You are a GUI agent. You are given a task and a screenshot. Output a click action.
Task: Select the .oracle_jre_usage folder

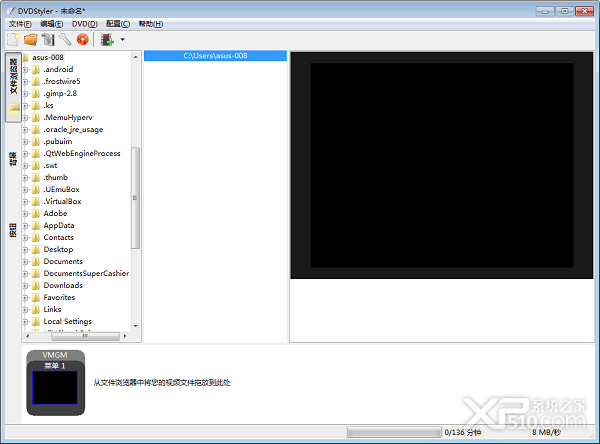pos(73,129)
